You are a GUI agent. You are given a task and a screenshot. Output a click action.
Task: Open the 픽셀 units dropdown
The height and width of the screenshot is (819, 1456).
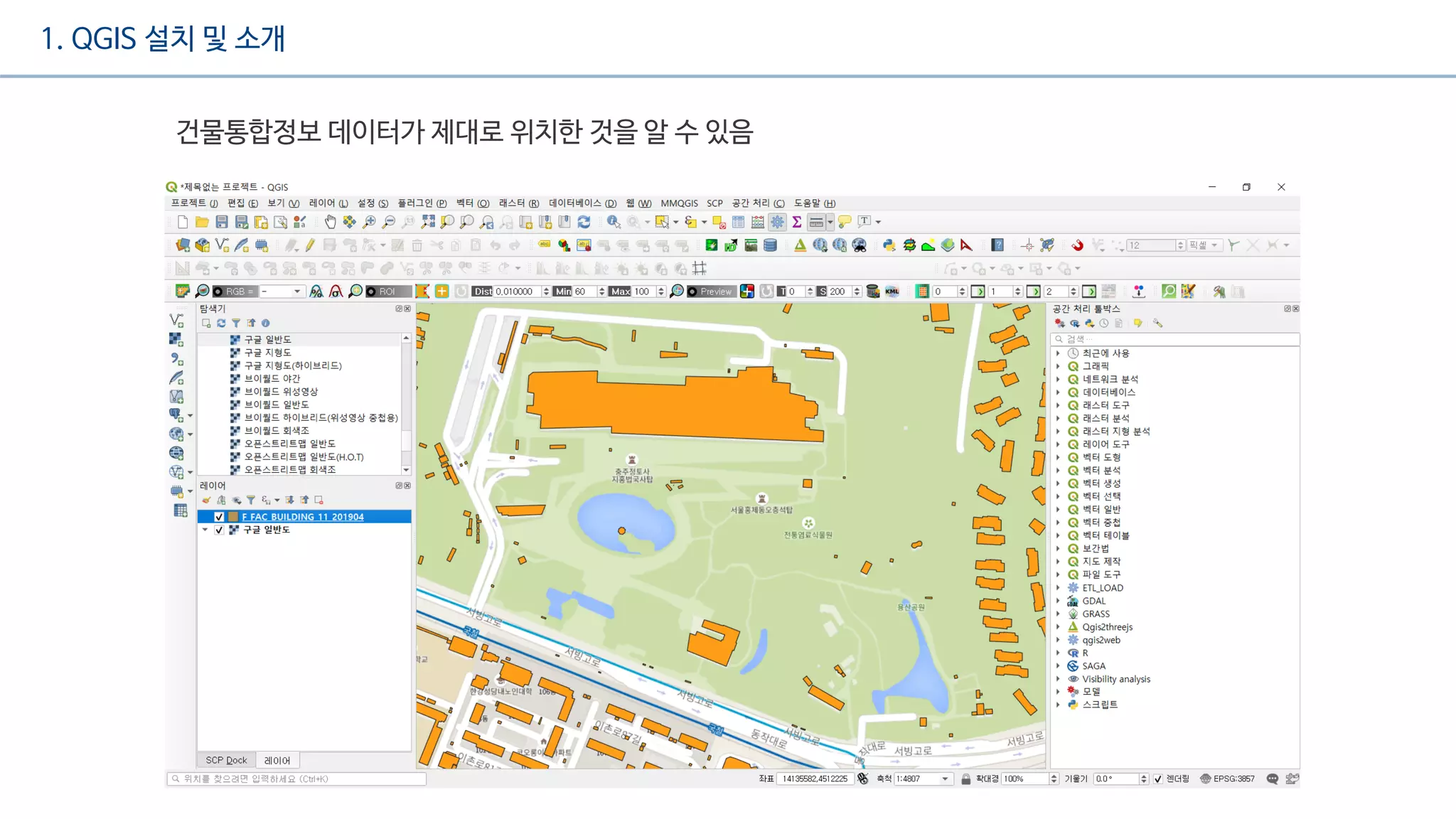[x=1205, y=245]
